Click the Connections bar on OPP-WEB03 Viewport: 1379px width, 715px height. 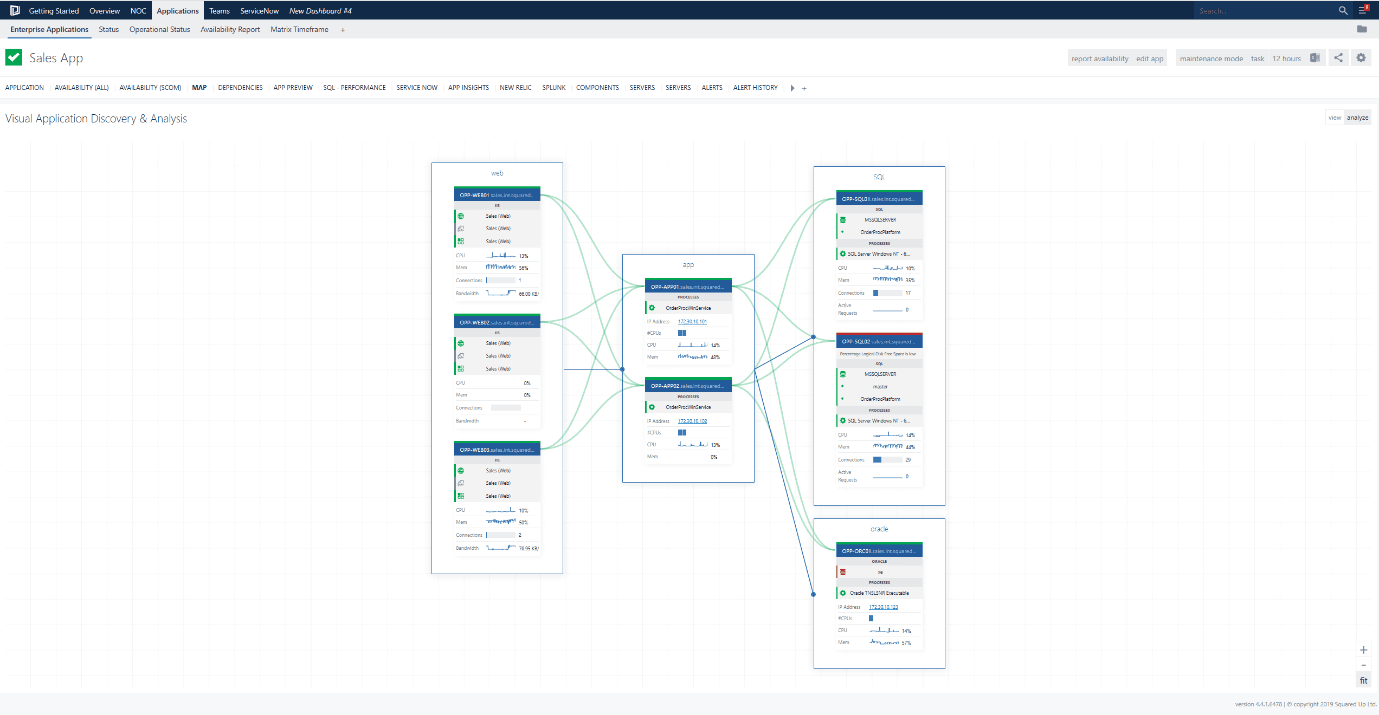500,535
